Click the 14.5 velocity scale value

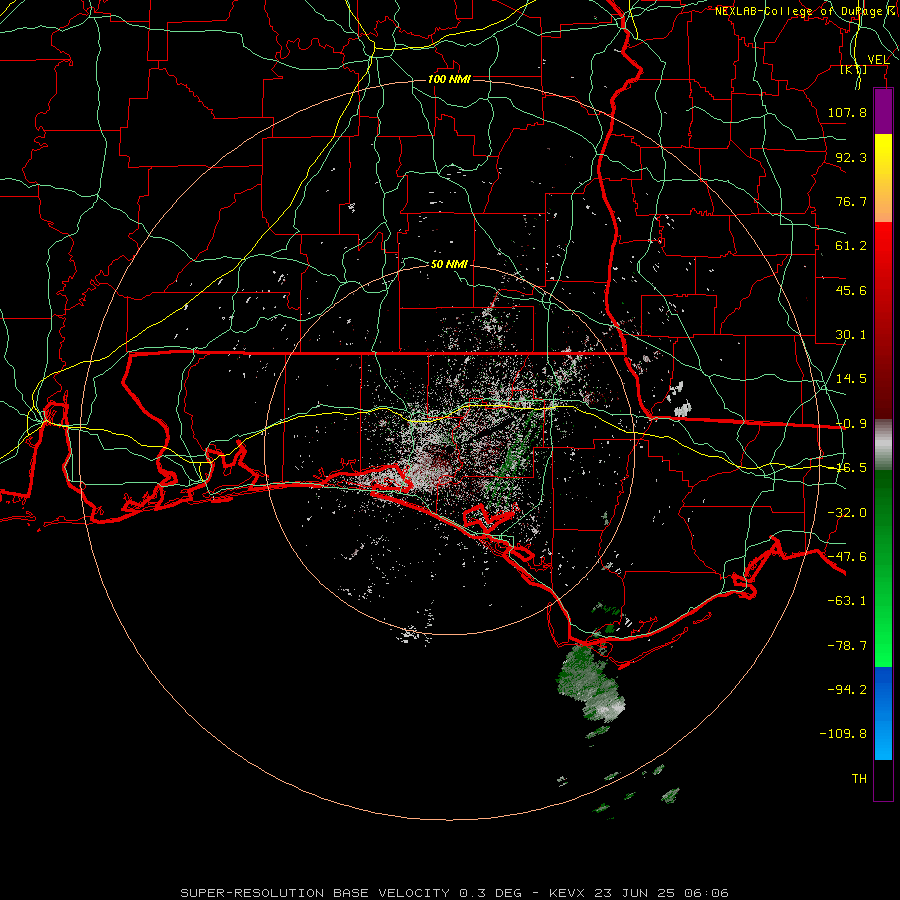point(851,379)
